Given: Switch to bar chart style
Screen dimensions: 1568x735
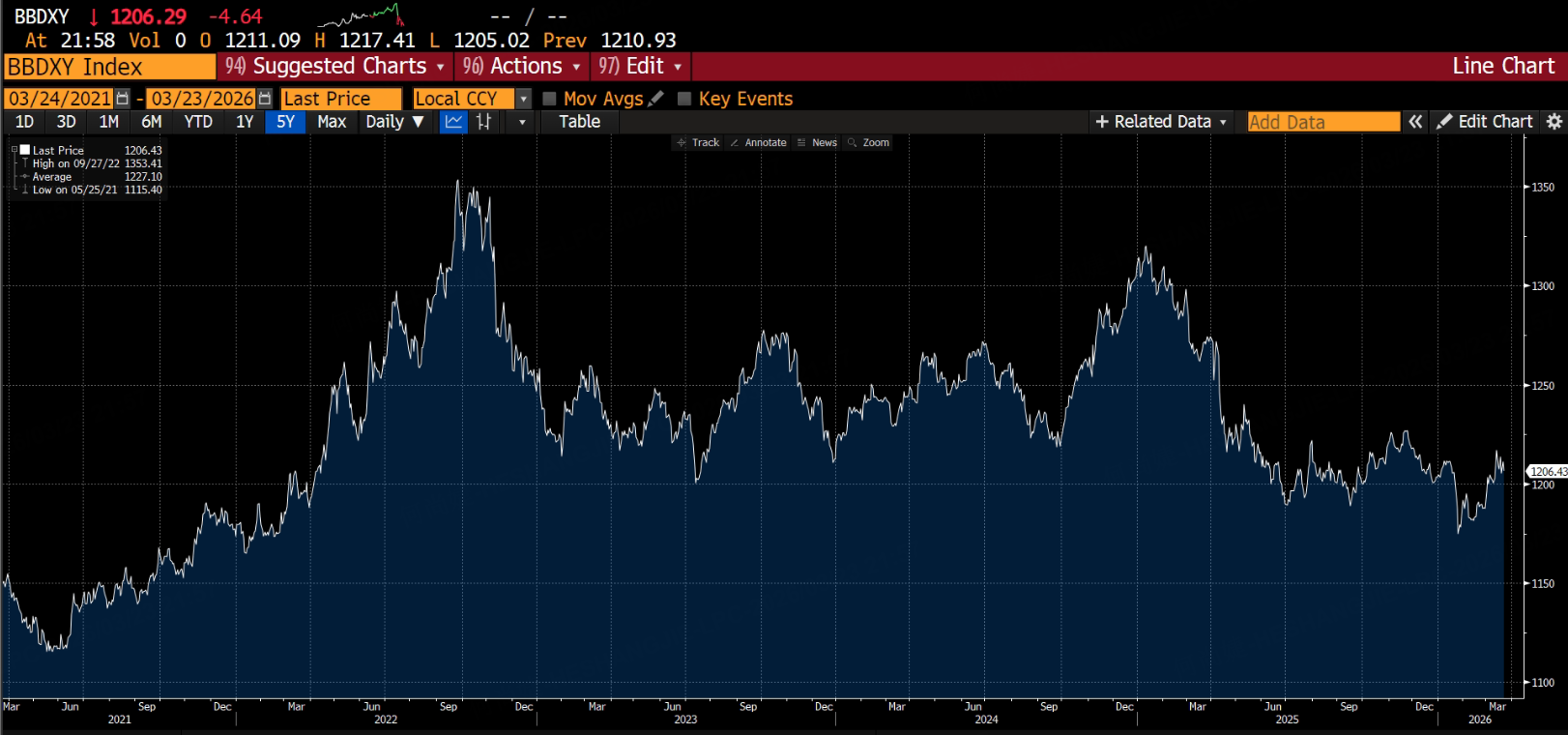Looking at the screenshot, I should click(x=484, y=122).
